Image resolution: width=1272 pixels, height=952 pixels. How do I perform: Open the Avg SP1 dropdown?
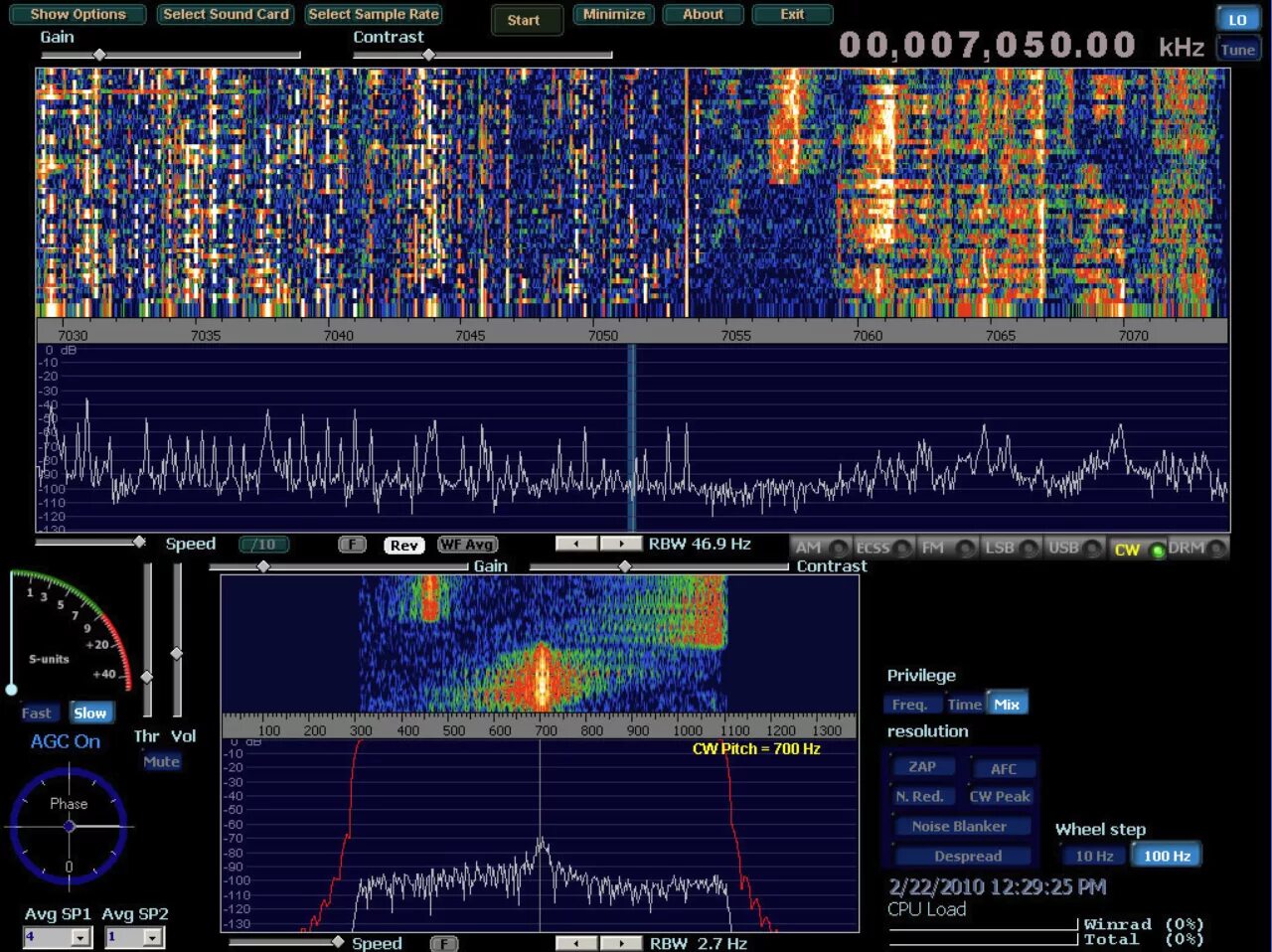coord(82,937)
